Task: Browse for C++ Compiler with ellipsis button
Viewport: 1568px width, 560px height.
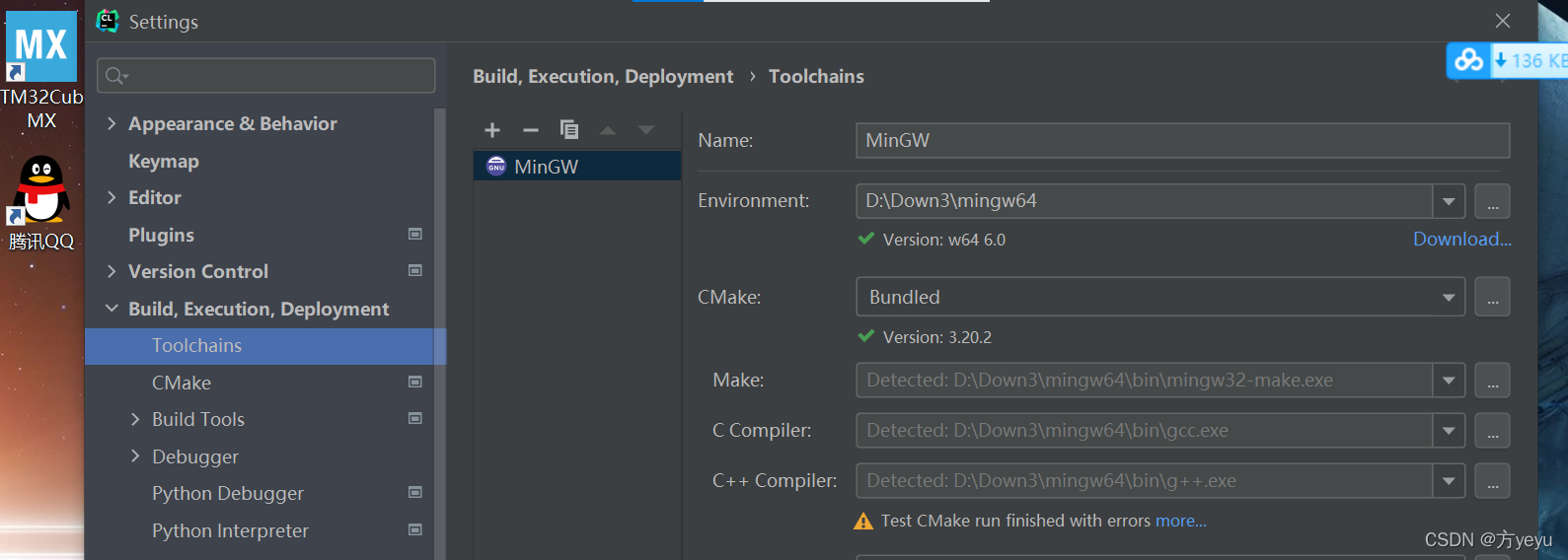Action: [x=1493, y=481]
